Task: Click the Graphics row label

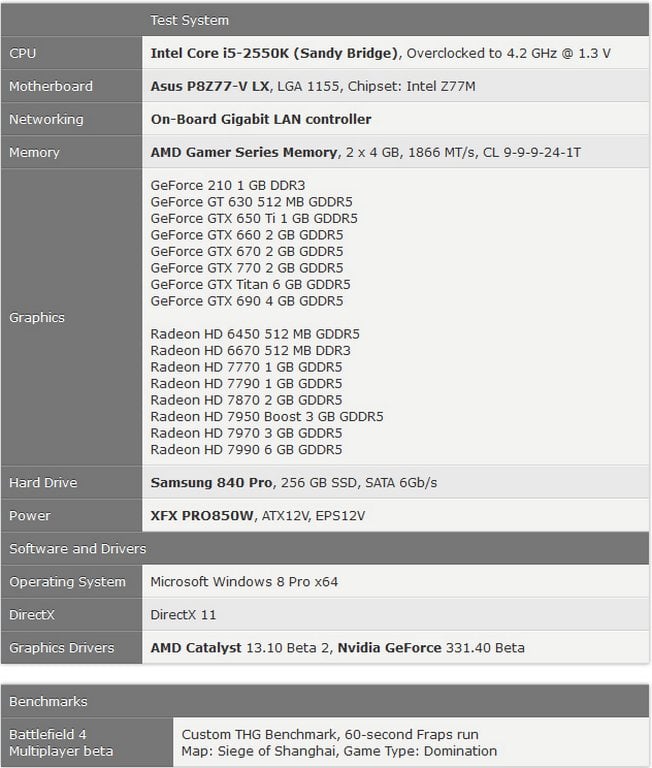Action: click(37, 317)
